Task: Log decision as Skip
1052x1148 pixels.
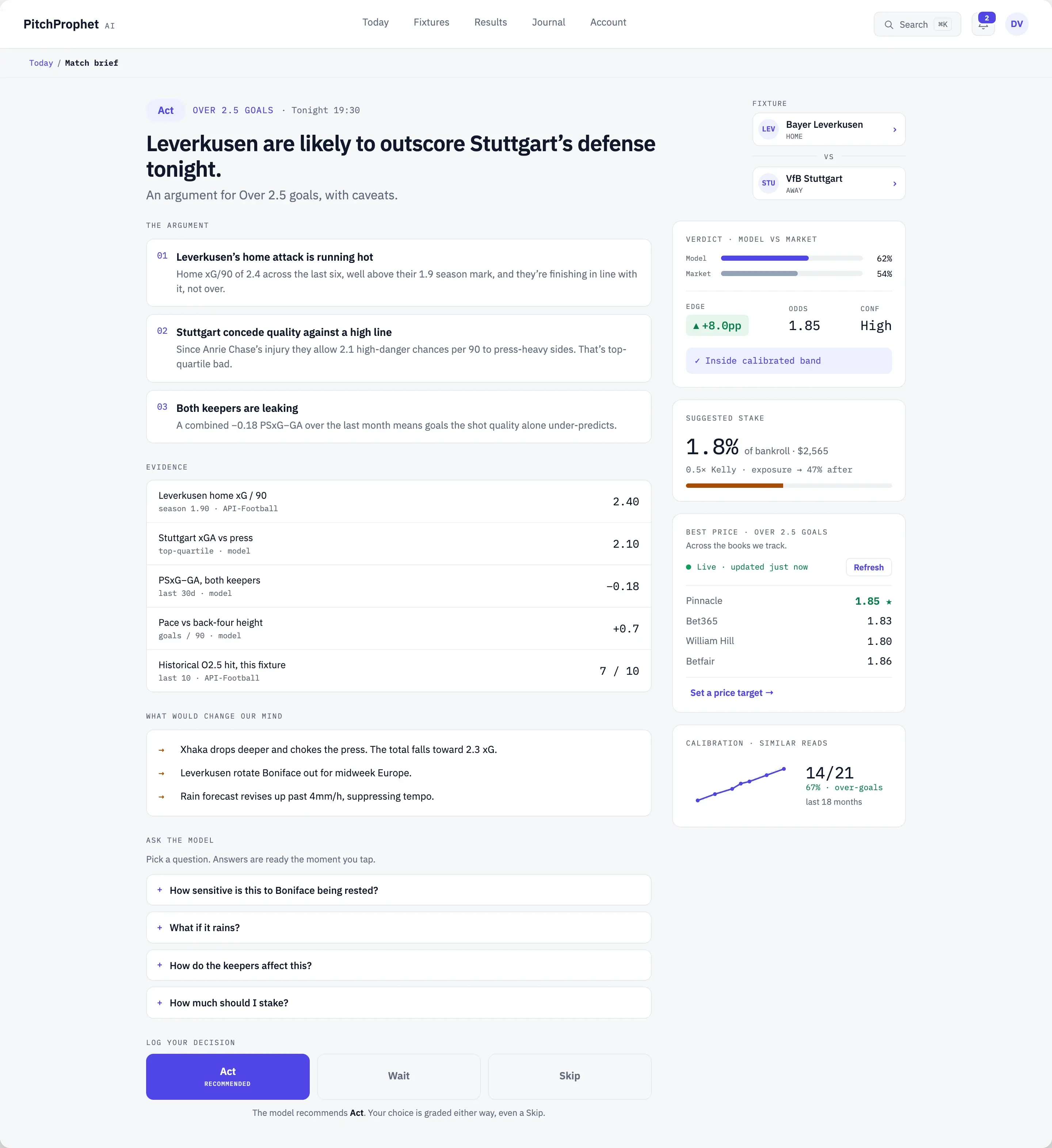Action: point(569,1076)
